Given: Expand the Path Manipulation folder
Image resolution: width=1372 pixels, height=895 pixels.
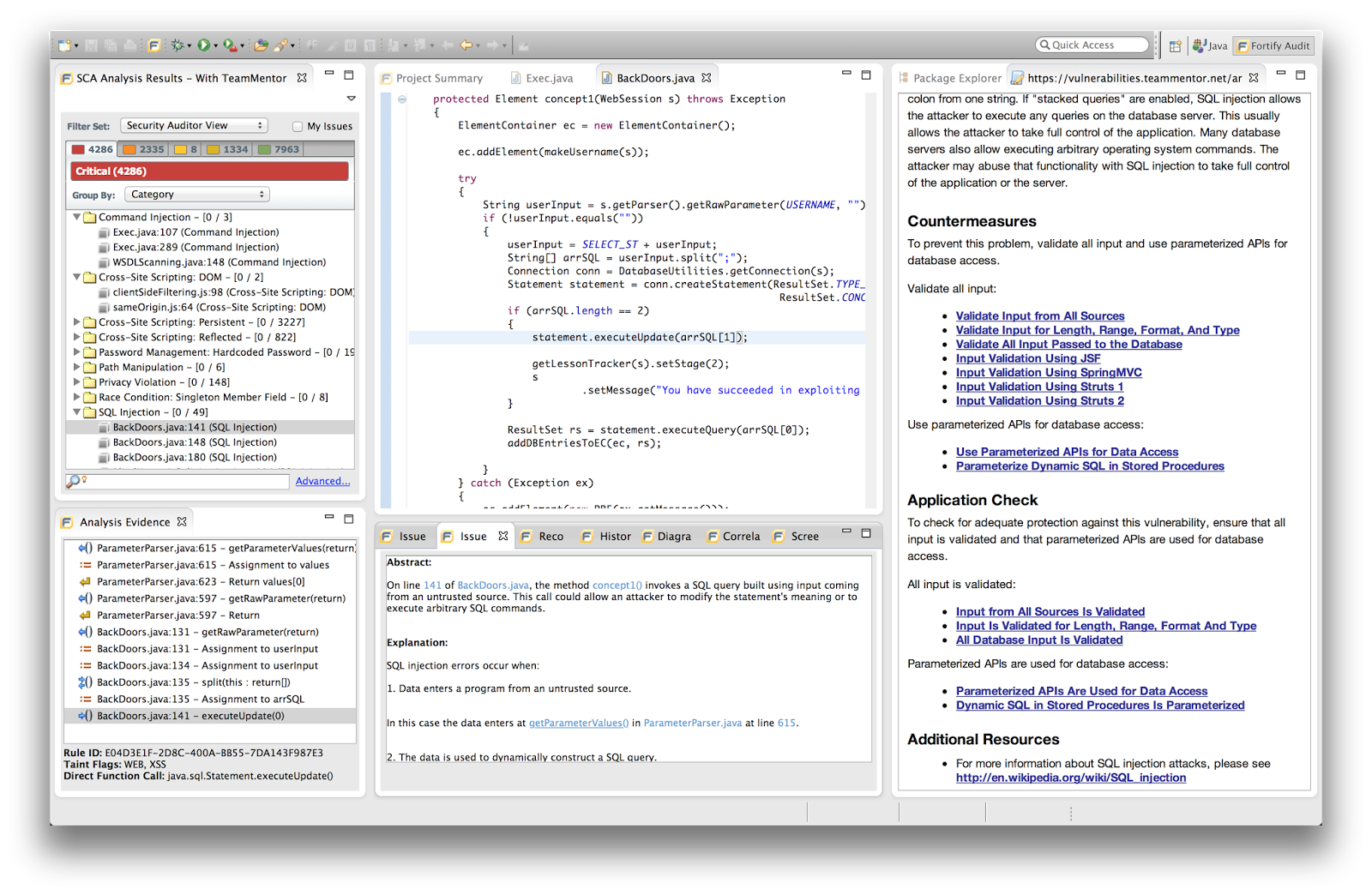Looking at the screenshot, I should tap(76, 367).
